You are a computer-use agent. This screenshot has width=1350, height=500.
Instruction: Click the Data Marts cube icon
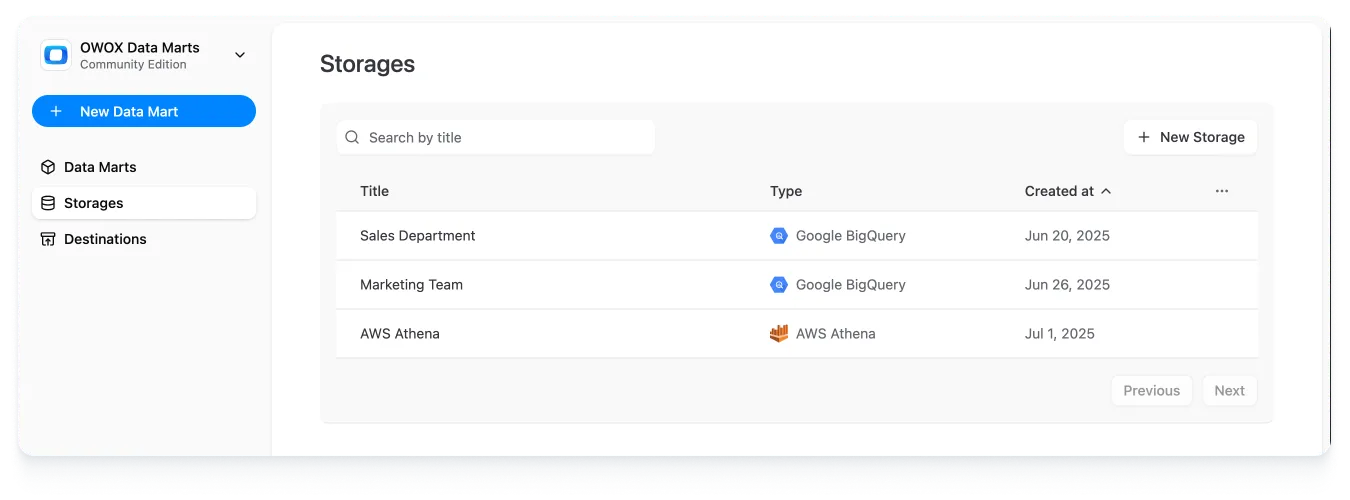click(x=48, y=167)
